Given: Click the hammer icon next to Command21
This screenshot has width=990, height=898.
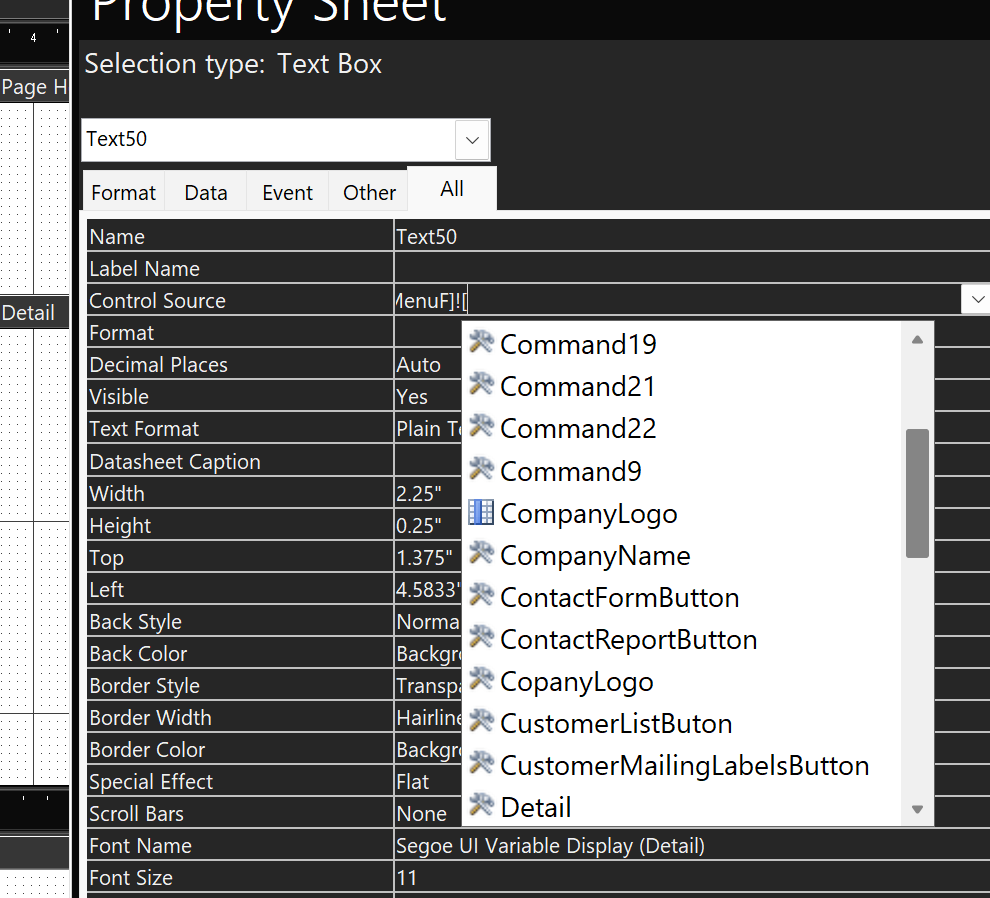Looking at the screenshot, I should (481, 385).
